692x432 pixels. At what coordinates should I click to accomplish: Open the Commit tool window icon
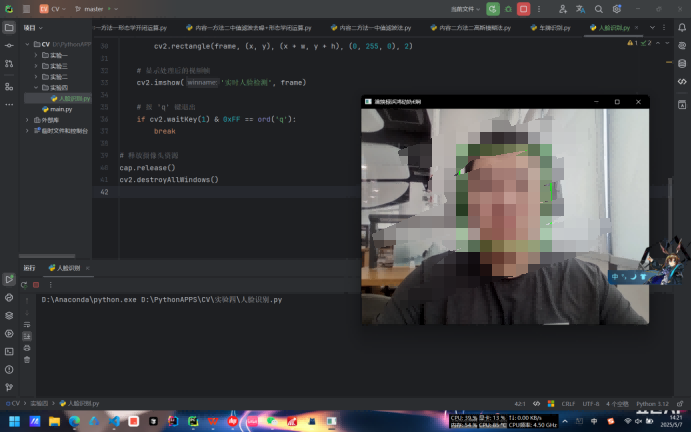click(9, 45)
